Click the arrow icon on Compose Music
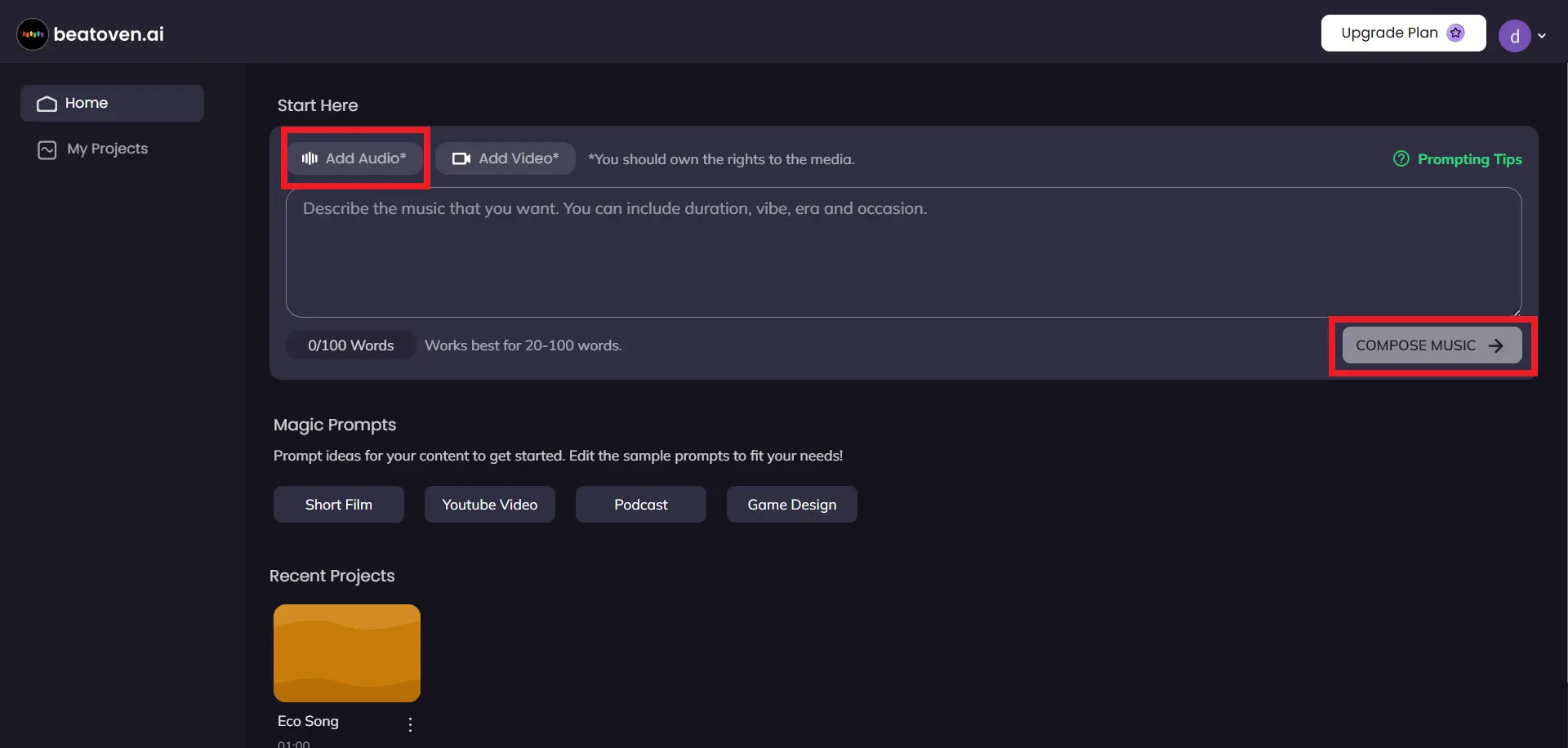 [1495, 345]
